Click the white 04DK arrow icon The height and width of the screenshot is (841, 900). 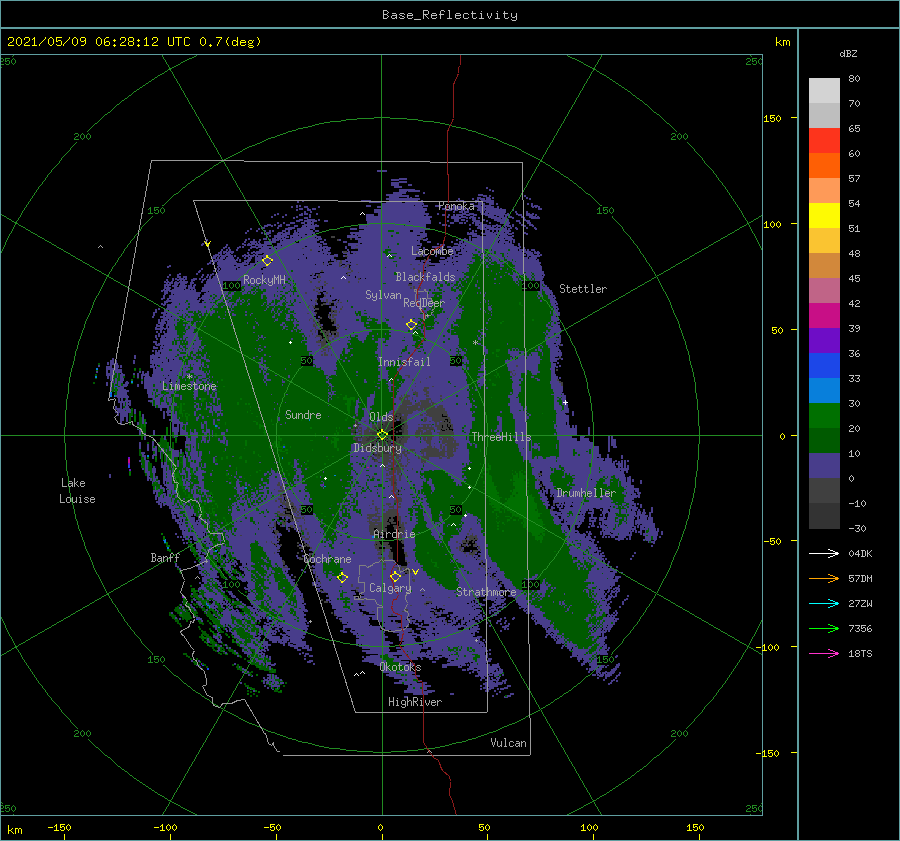824,553
